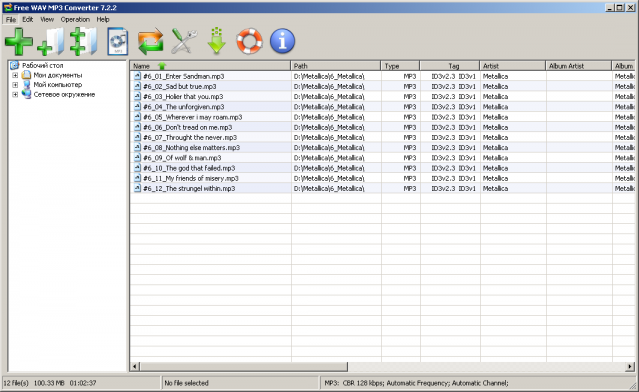Select the Рабочий стол tree item
This screenshot has height=392, width=639.
(42, 65)
